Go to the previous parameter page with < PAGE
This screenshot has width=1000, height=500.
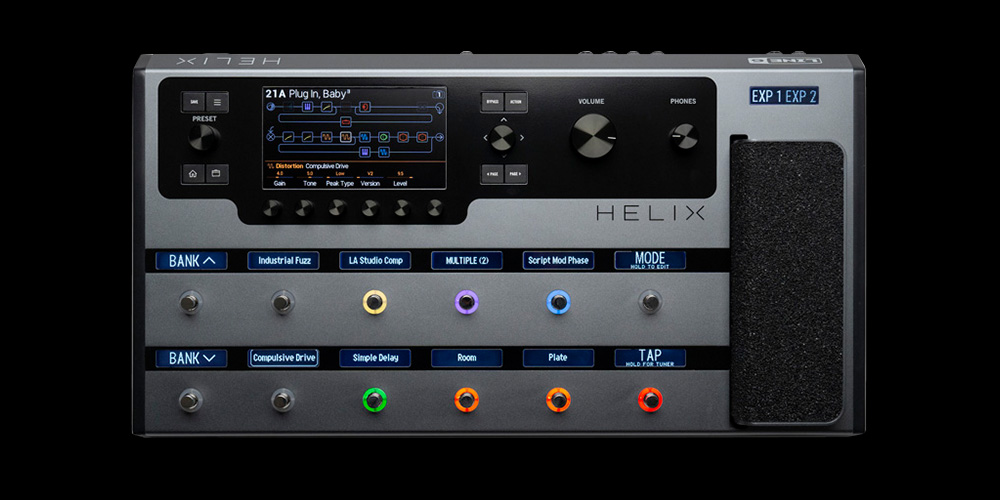pos(492,173)
